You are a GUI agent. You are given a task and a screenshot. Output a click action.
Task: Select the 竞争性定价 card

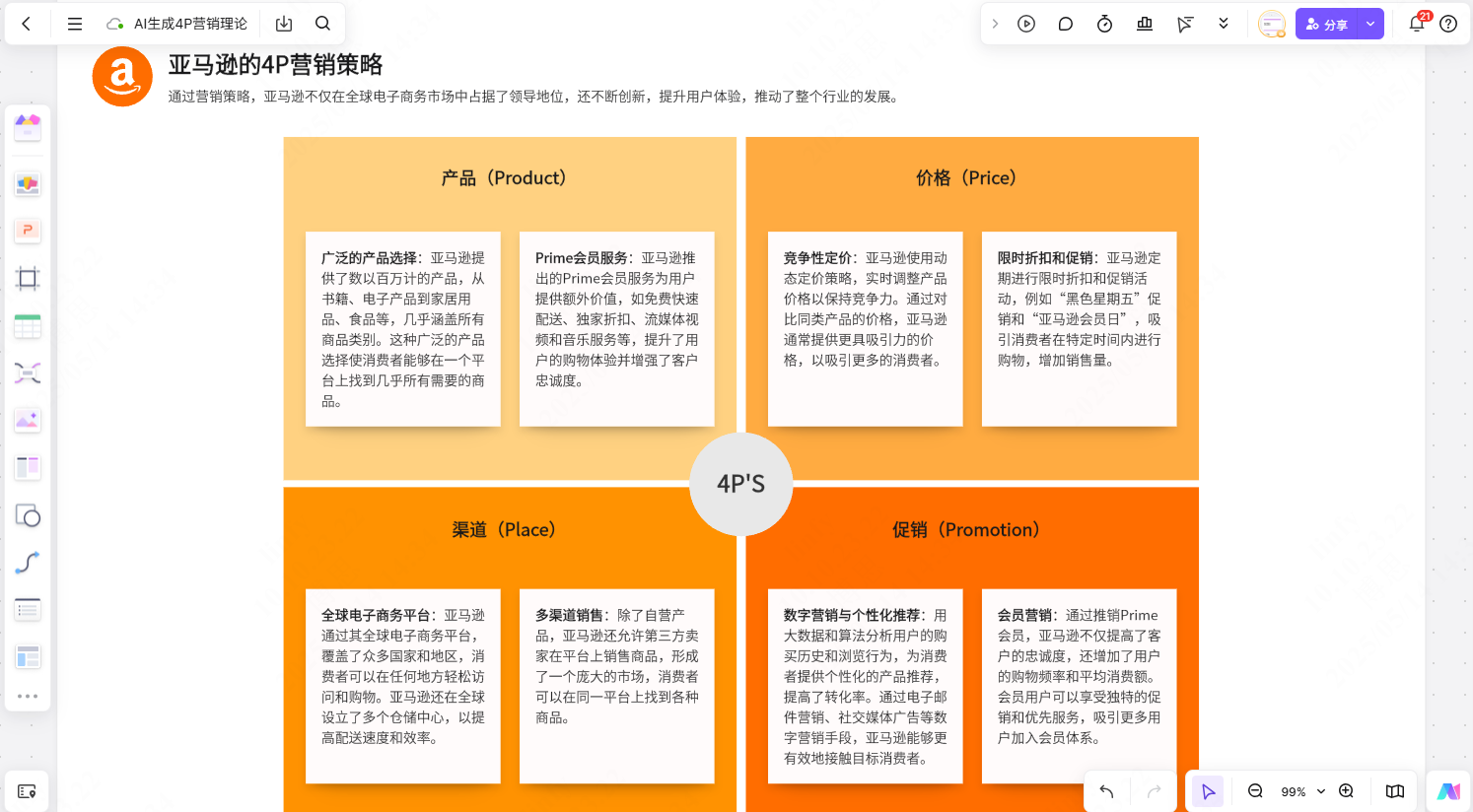click(x=866, y=329)
